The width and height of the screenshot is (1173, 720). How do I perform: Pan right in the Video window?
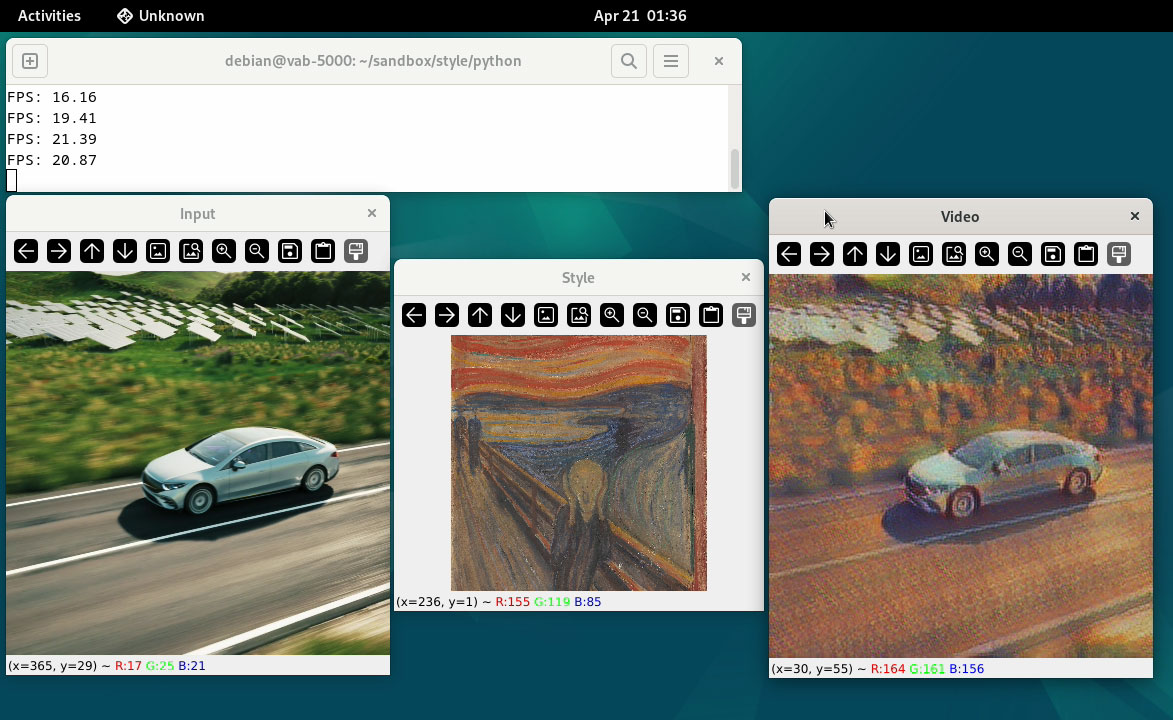[x=822, y=254]
